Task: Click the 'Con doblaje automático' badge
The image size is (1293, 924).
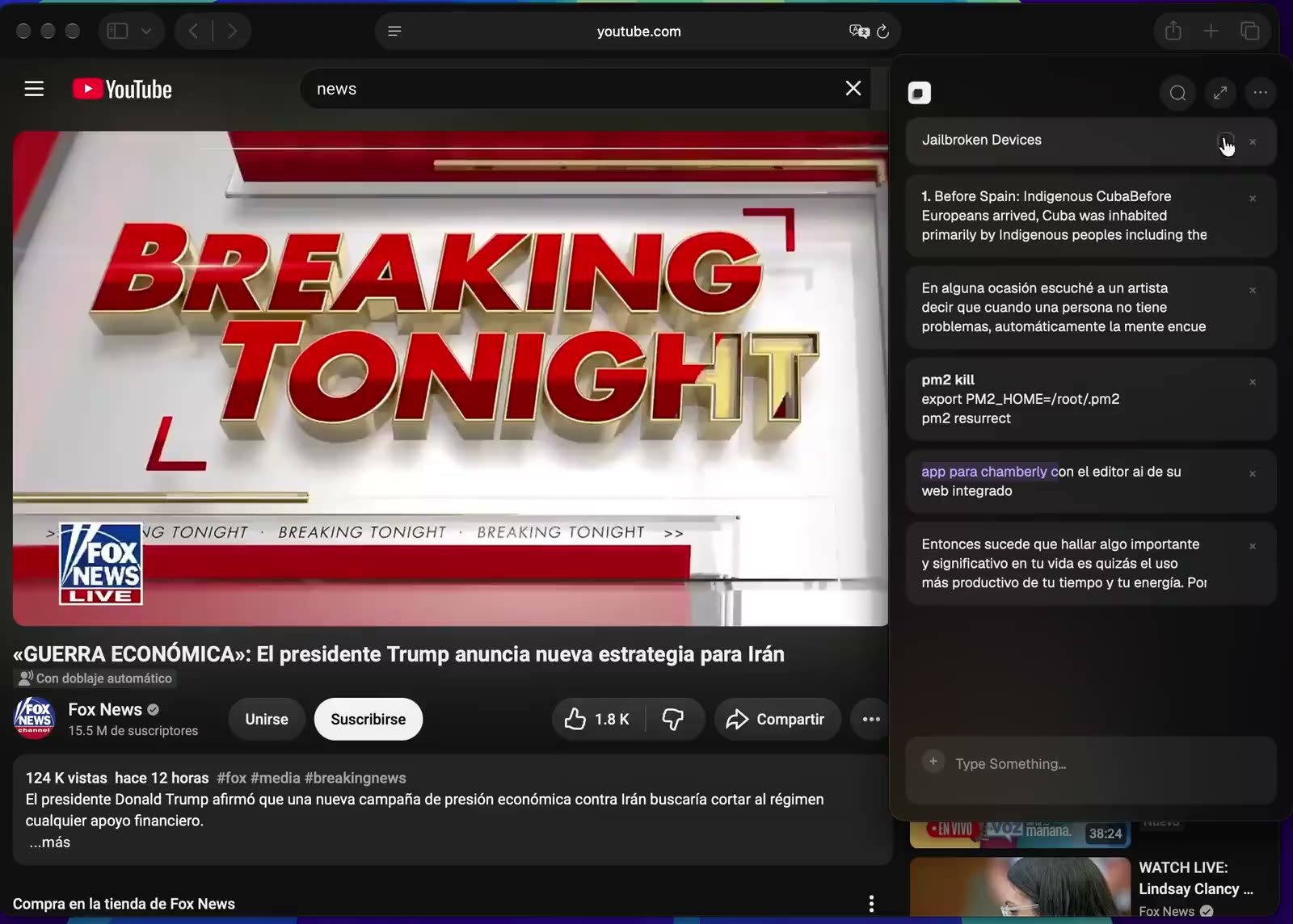Action: click(x=95, y=678)
